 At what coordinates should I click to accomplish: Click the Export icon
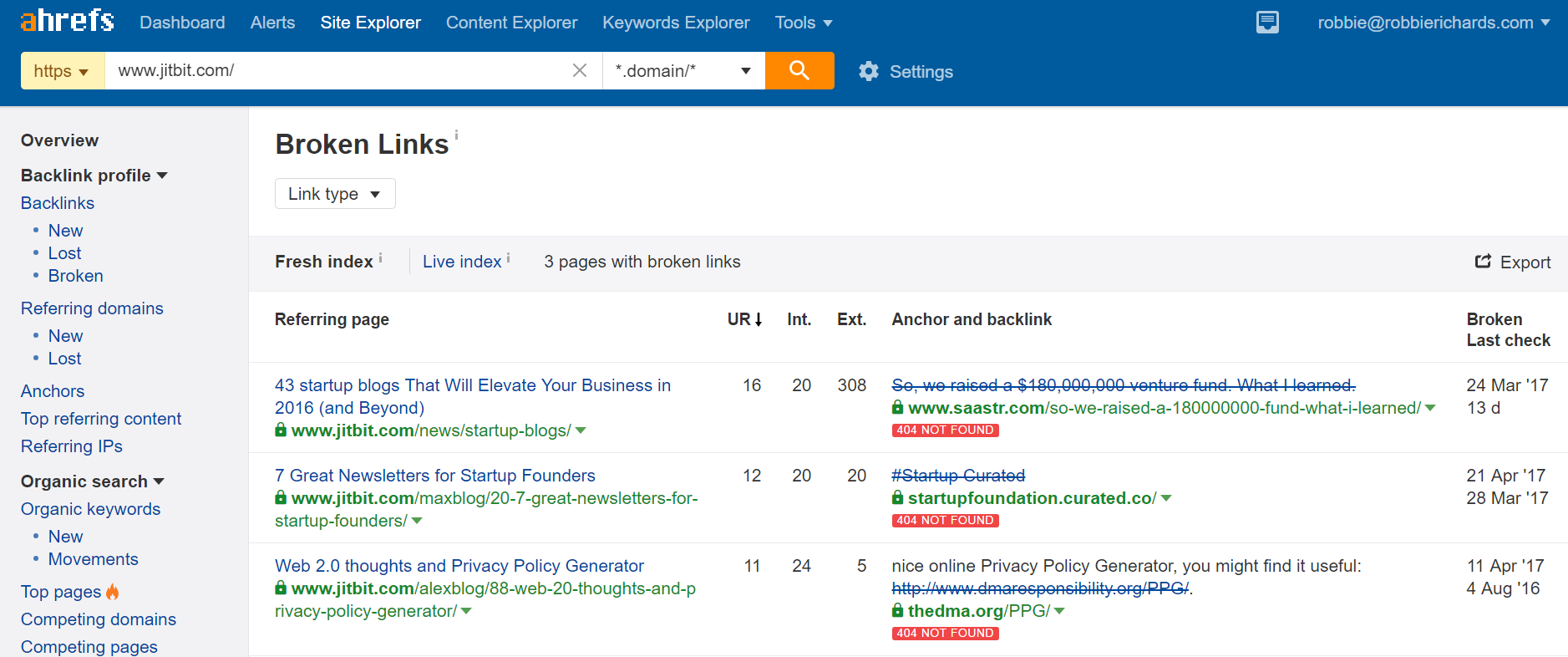tap(1483, 262)
